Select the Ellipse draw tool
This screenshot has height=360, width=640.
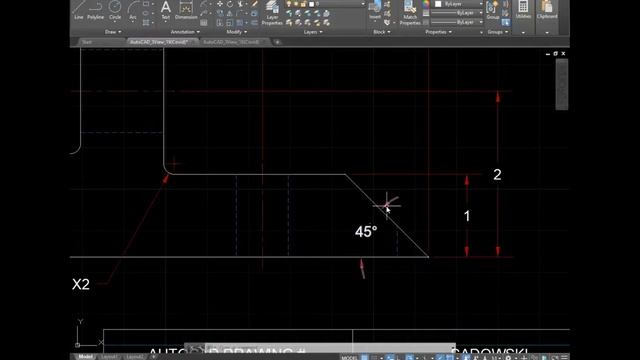[146, 13]
